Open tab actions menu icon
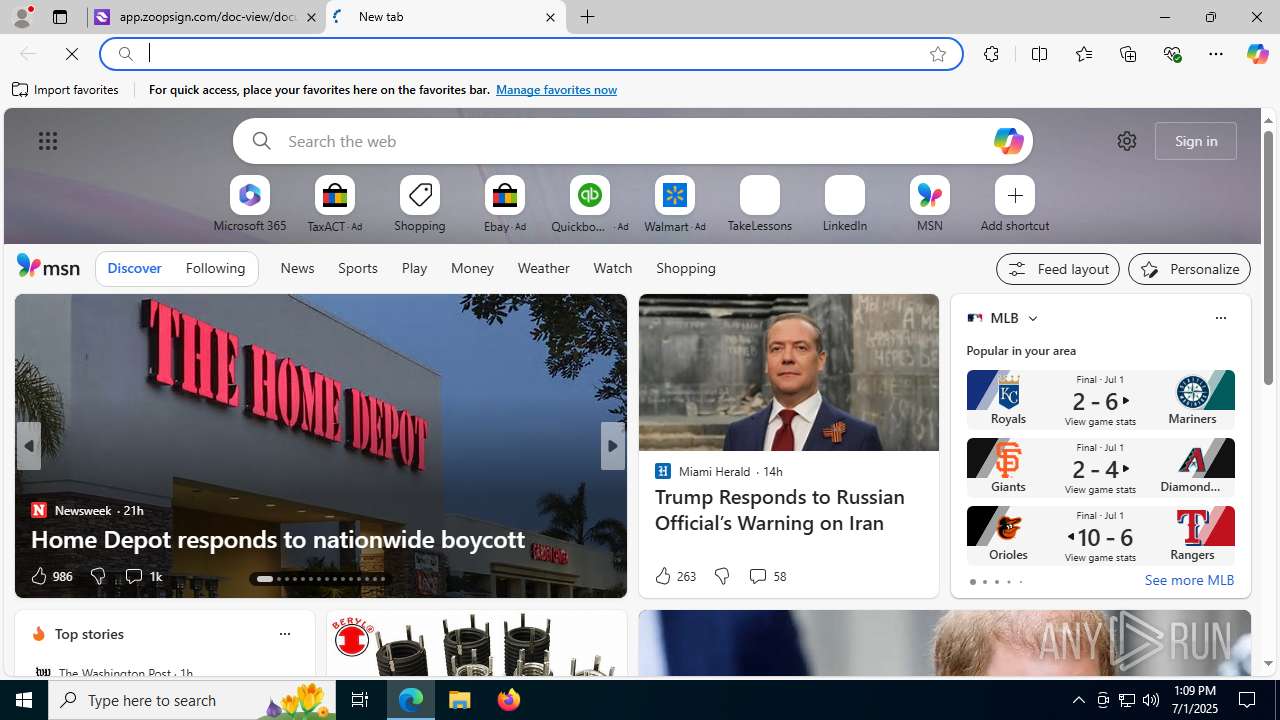This screenshot has height=720, width=1280. pos(60,17)
